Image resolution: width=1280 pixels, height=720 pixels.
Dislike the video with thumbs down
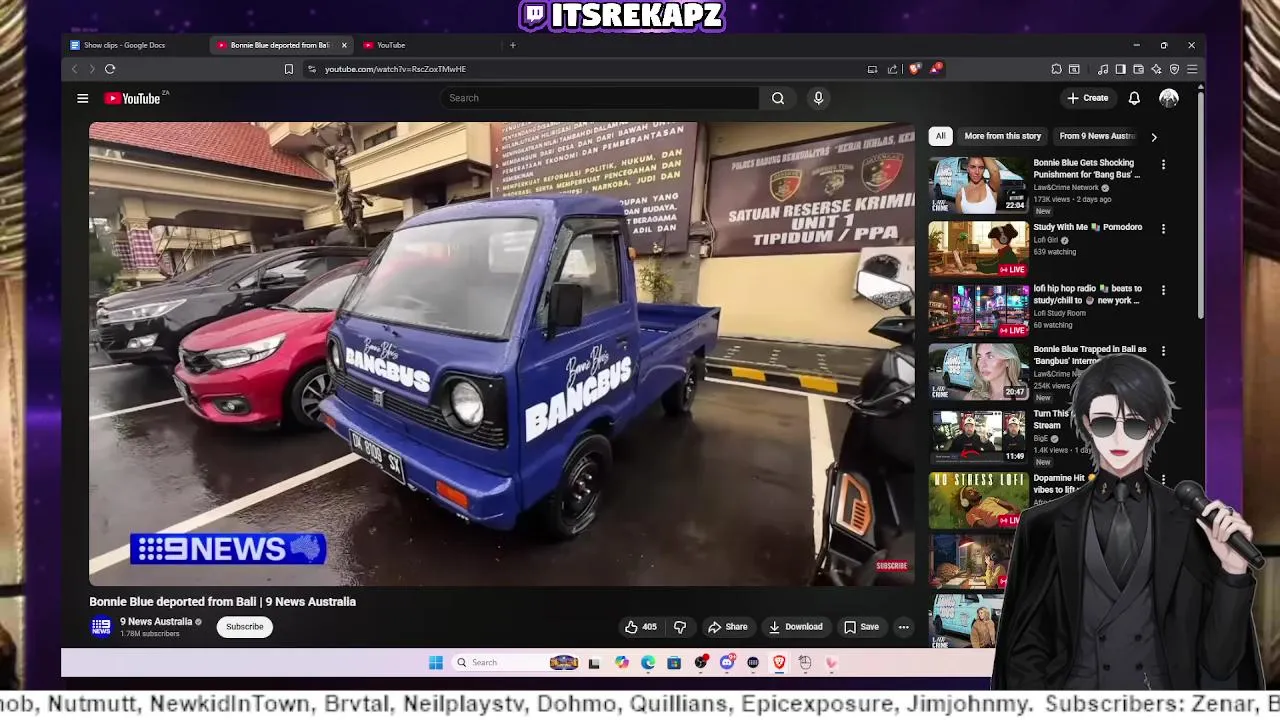(x=680, y=627)
